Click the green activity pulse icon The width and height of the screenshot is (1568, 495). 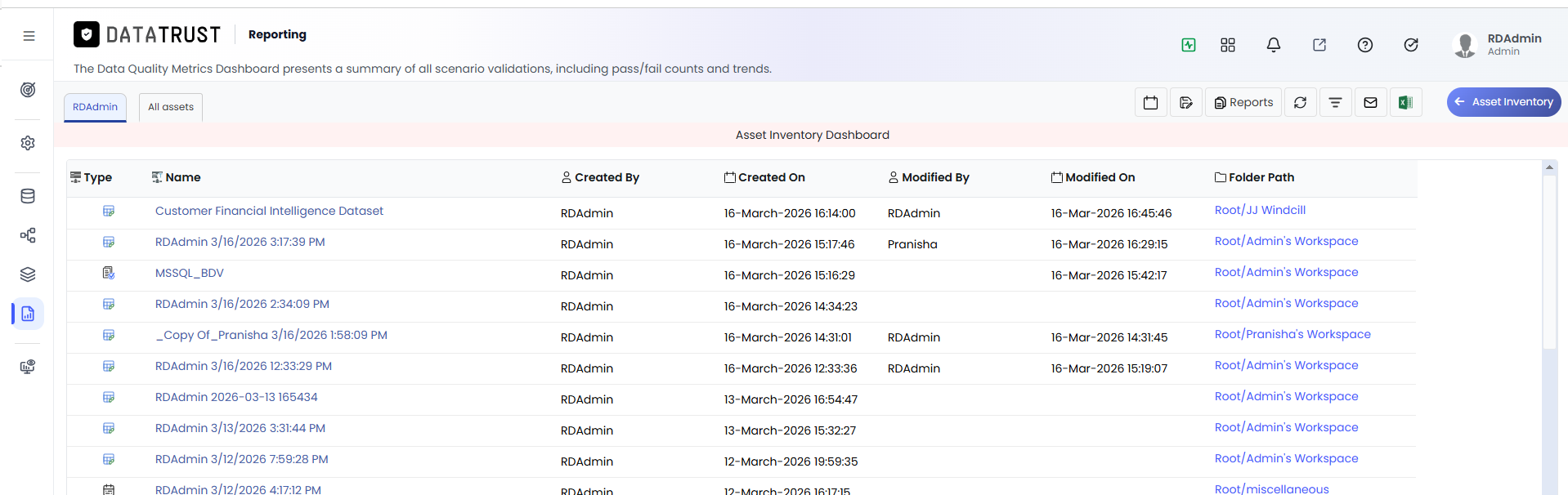tap(1189, 45)
